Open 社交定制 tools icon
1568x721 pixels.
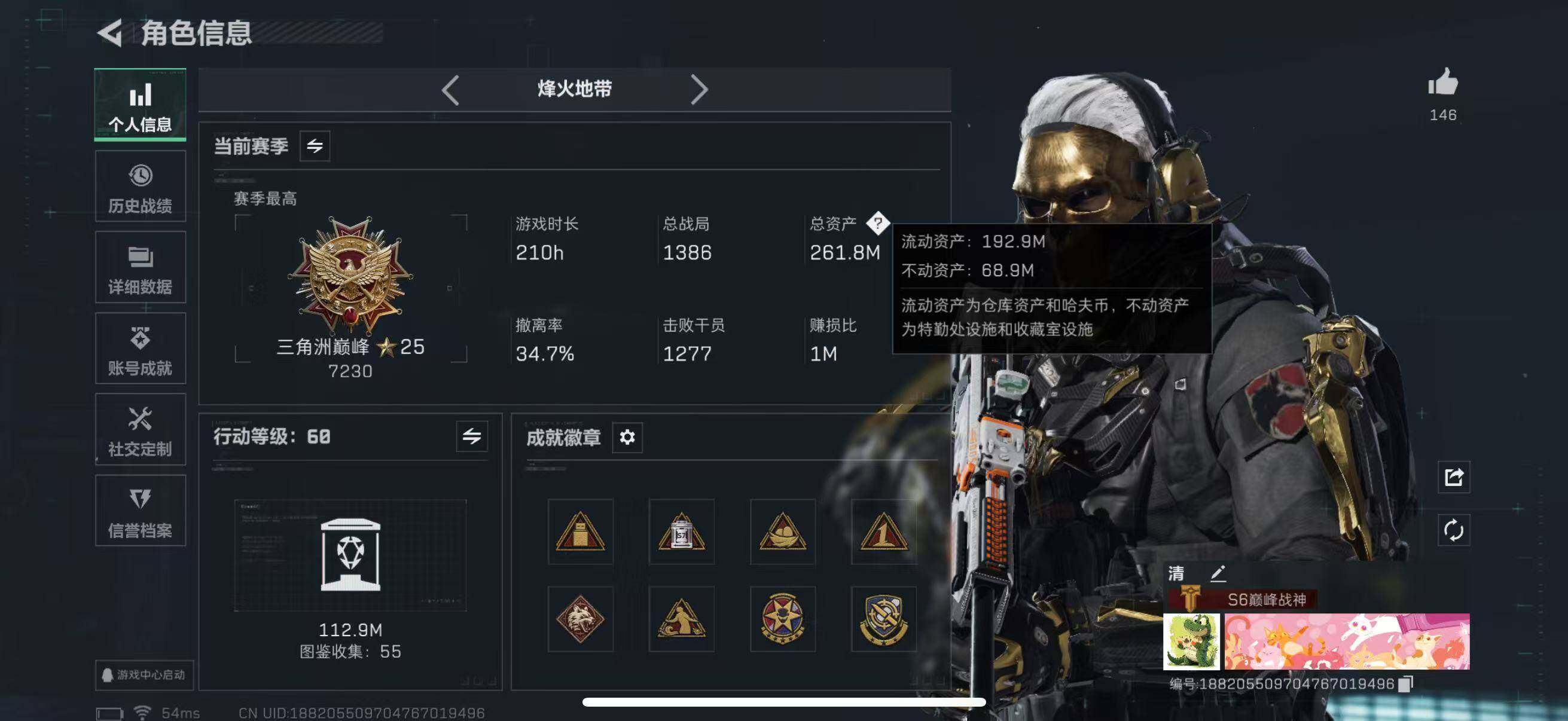tap(140, 418)
